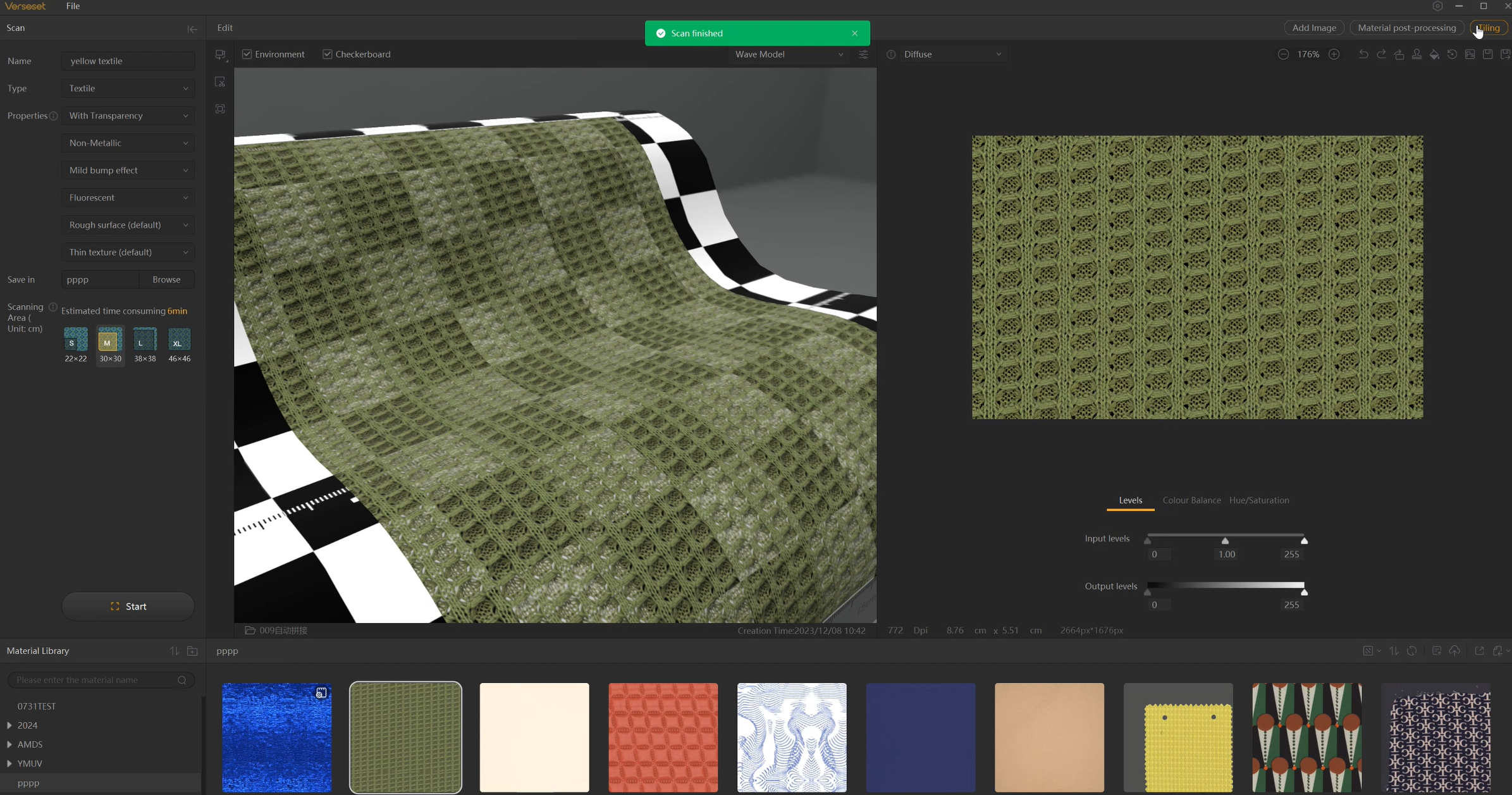Toggle Diffuse channel display mode
1512x795 pixels.
[947, 54]
